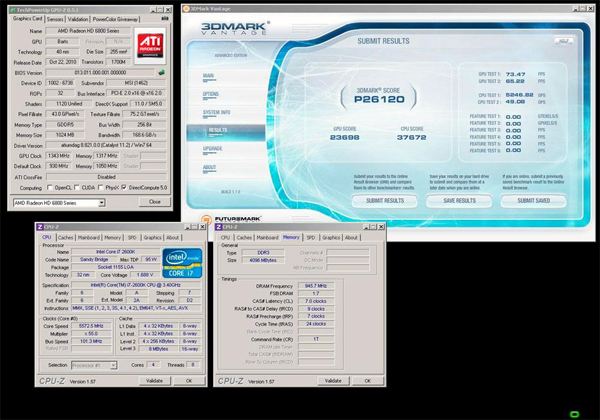This screenshot has width=600, height=420.
Task: Click the GPU Clock value 1343 MHz
Action: point(59,156)
